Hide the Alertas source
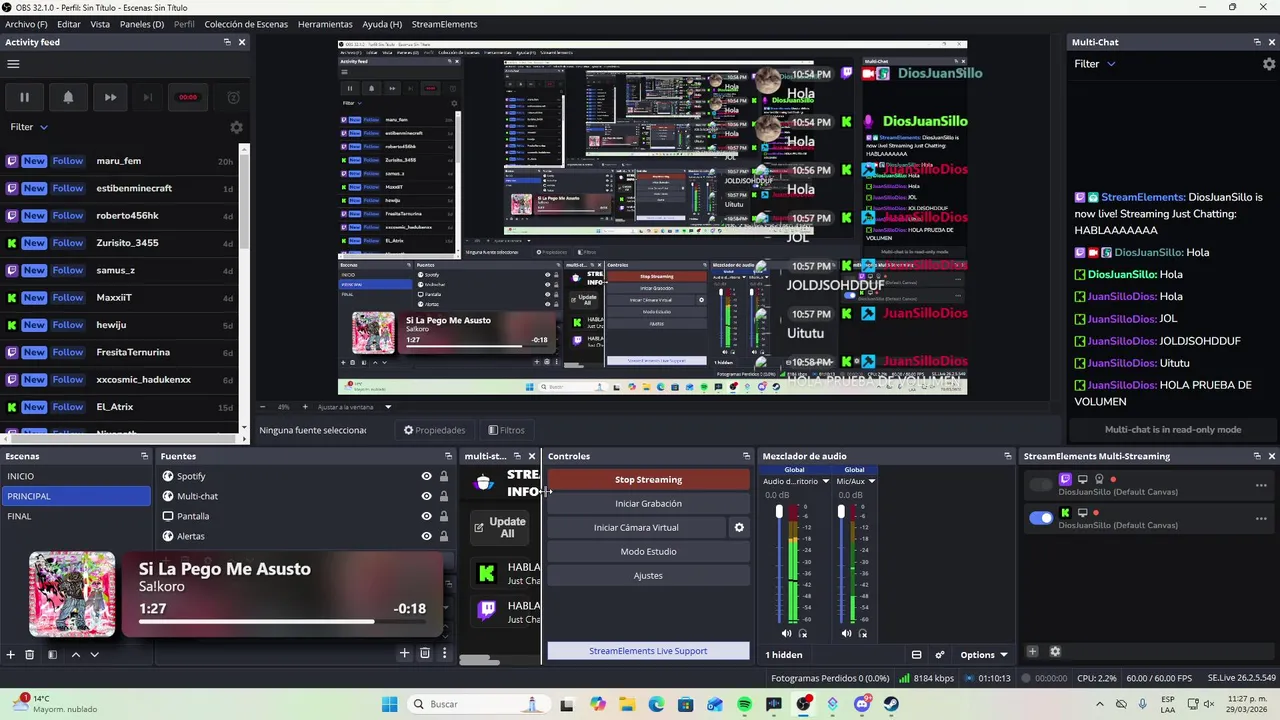Image resolution: width=1280 pixels, height=720 pixels. [426, 536]
